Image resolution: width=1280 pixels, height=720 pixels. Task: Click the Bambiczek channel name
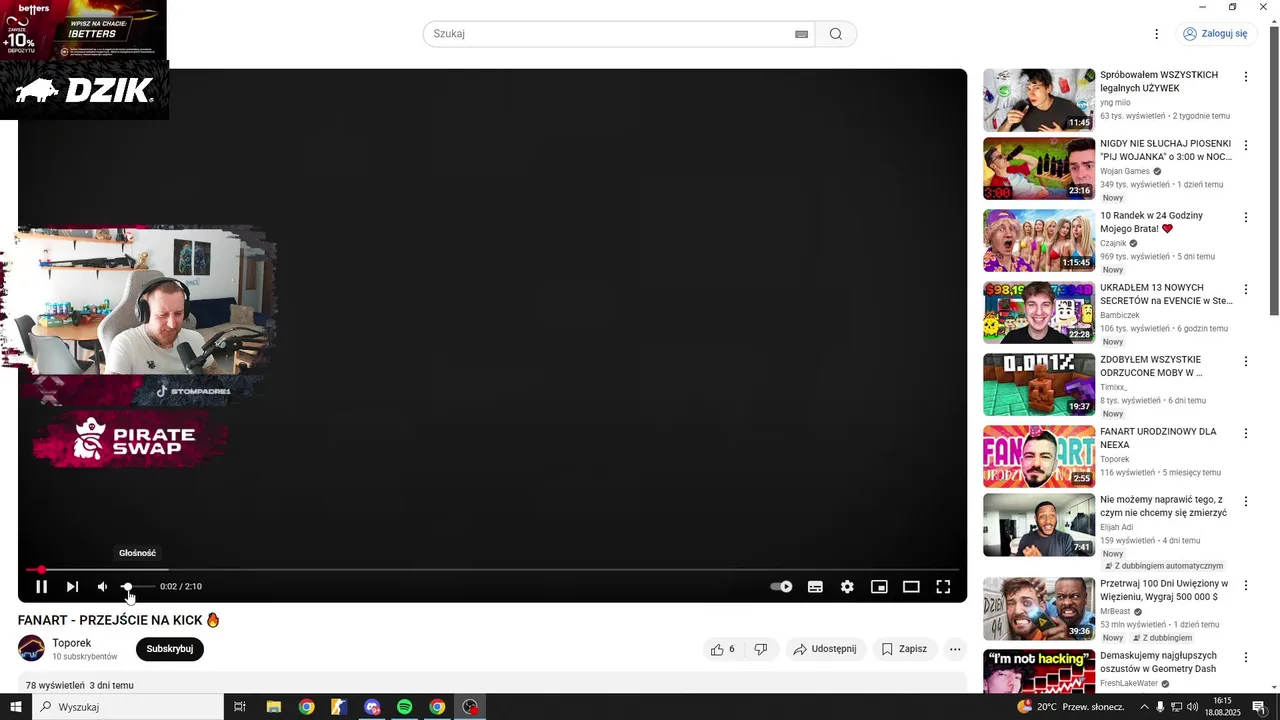[x=1120, y=315]
